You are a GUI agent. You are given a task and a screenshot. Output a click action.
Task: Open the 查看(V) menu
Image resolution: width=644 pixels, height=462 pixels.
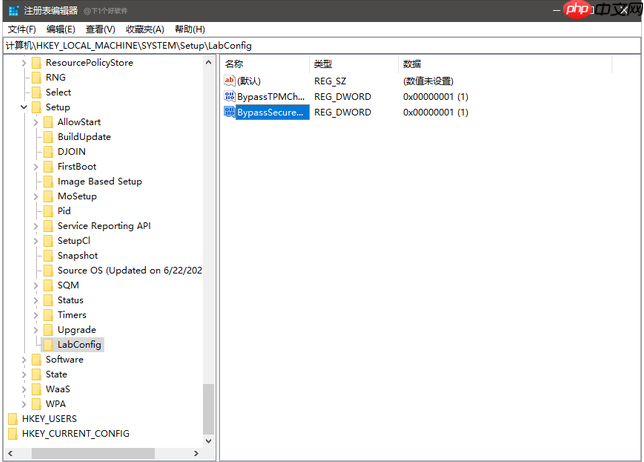pyautogui.click(x=100, y=29)
